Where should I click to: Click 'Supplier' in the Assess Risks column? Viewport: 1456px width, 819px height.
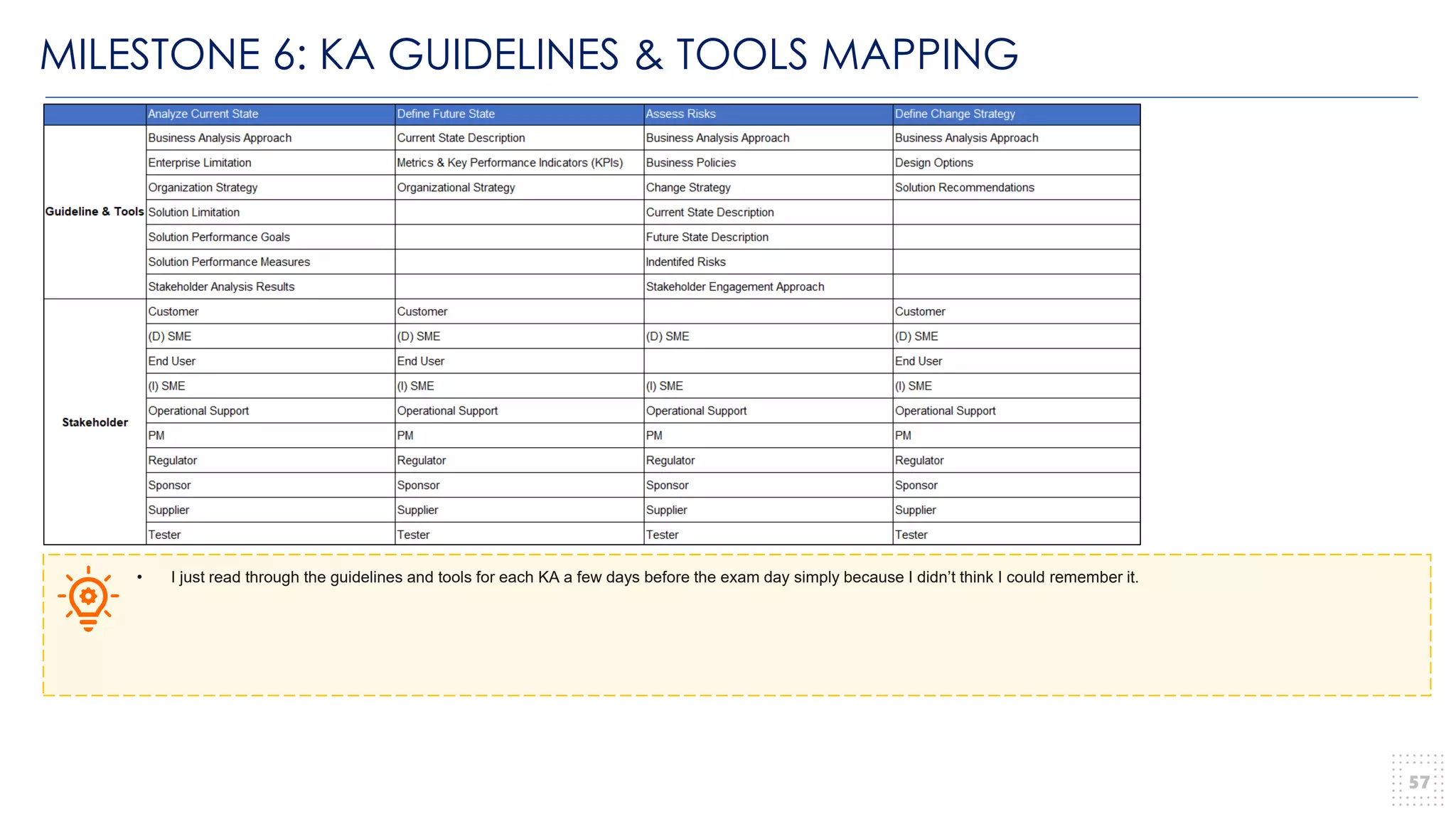tap(768, 510)
